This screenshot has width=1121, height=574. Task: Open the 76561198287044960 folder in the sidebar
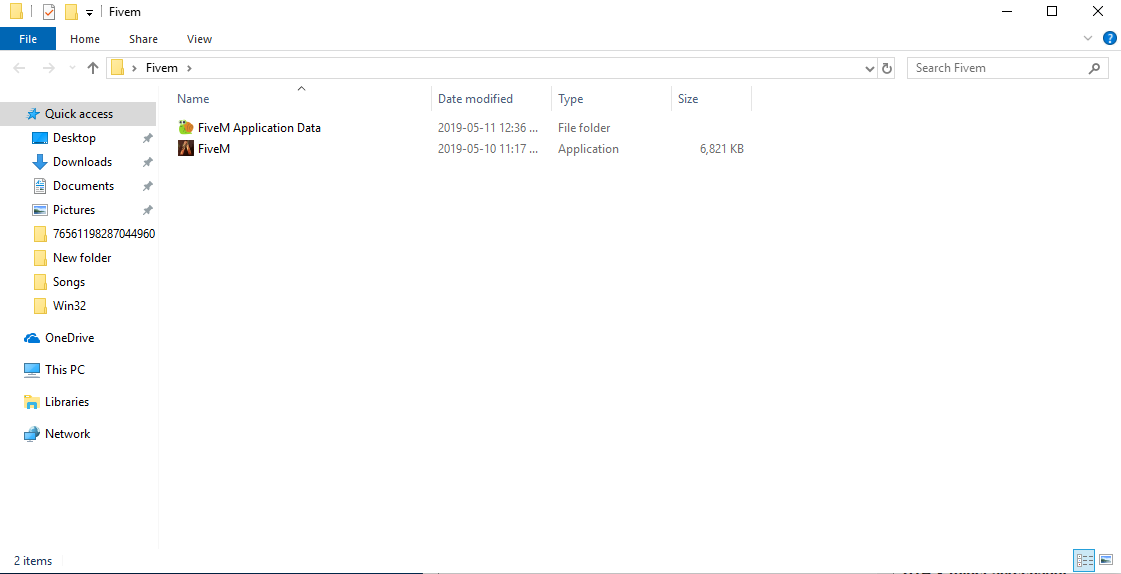point(104,234)
